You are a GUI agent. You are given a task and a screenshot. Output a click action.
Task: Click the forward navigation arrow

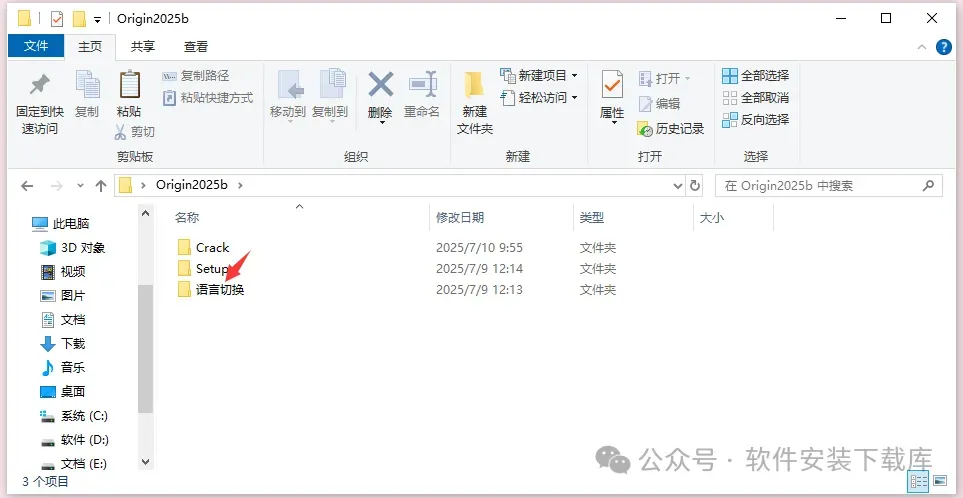[57, 185]
